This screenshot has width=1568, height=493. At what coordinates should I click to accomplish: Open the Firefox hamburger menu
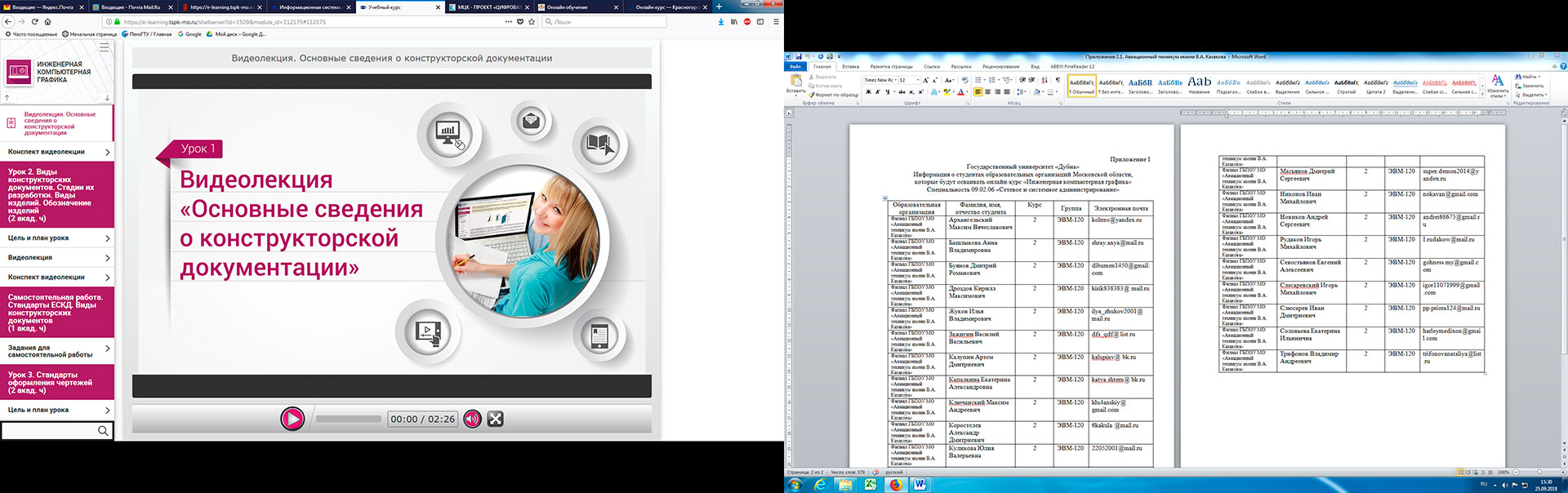point(774,22)
